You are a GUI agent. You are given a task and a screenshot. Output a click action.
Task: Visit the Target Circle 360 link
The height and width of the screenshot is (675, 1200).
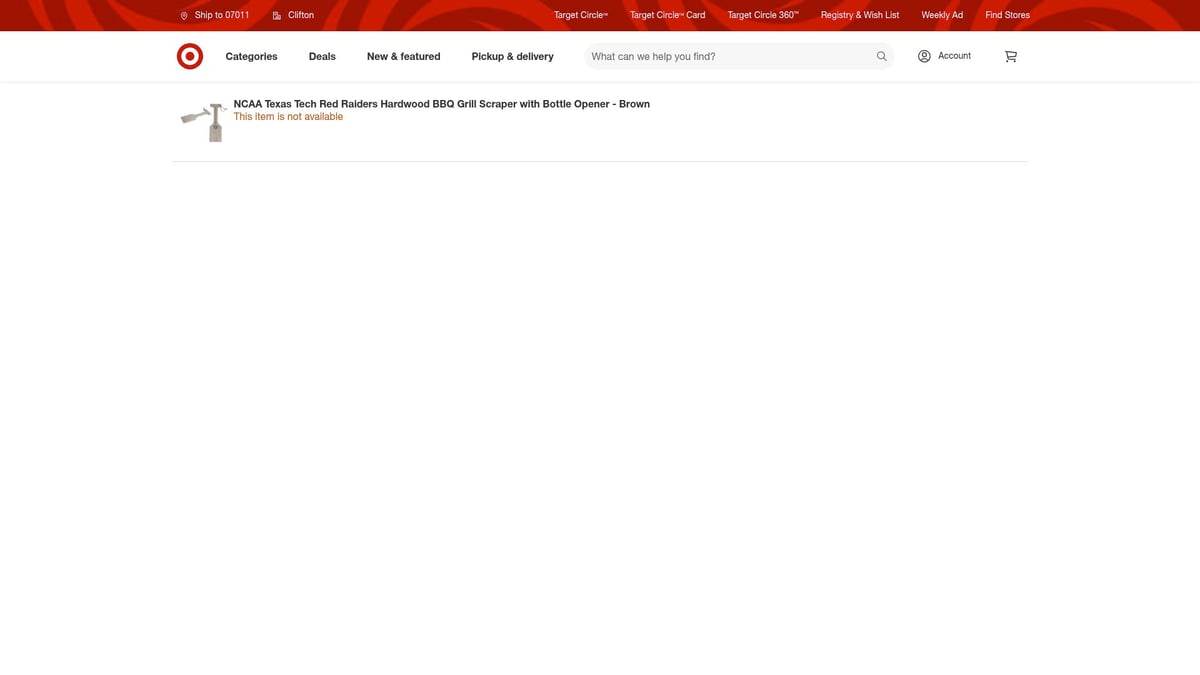(762, 15)
